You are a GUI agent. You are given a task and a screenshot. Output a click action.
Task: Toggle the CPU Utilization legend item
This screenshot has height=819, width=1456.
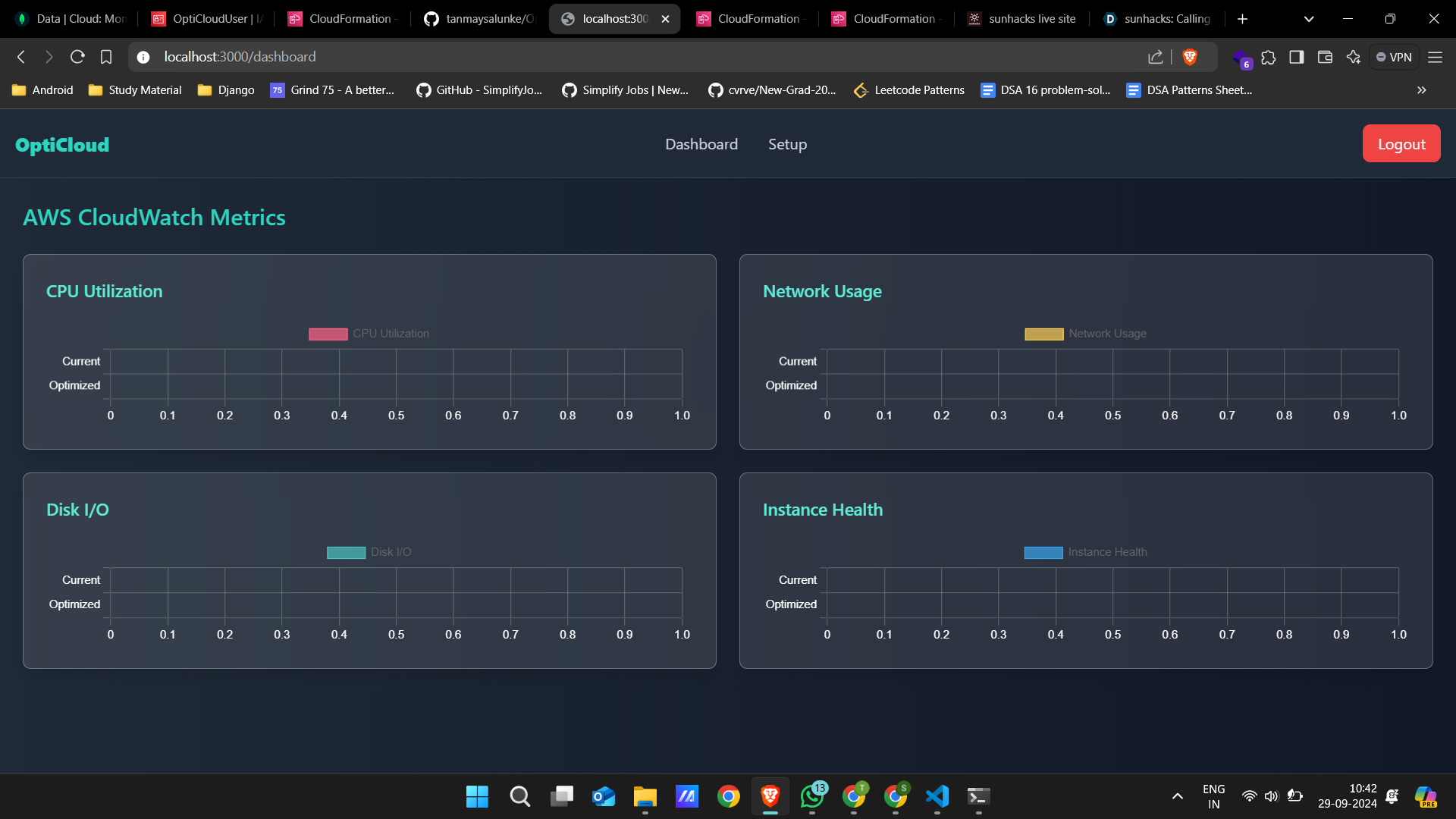(369, 334)
